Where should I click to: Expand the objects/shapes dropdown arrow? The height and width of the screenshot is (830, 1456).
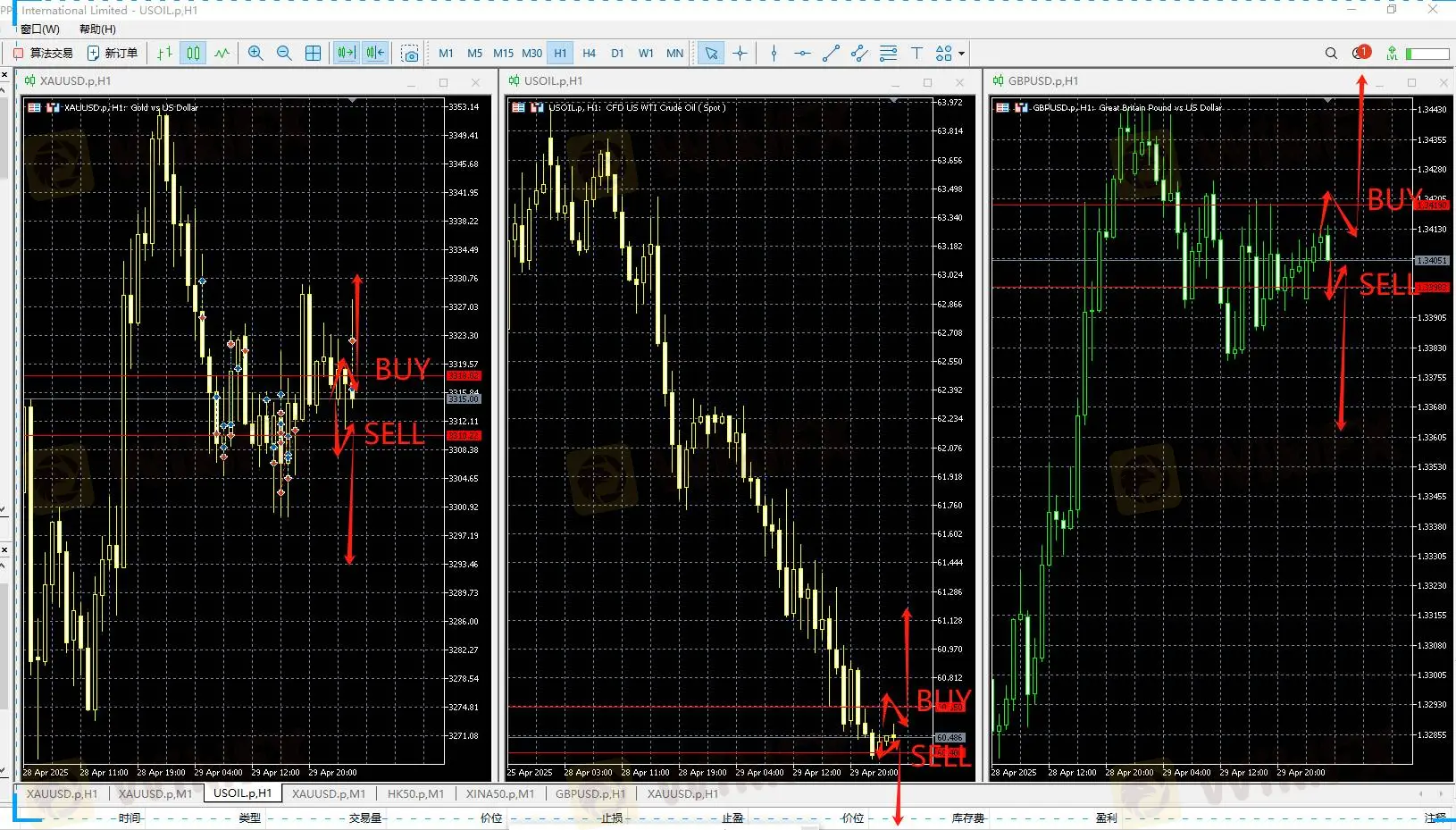962,54
